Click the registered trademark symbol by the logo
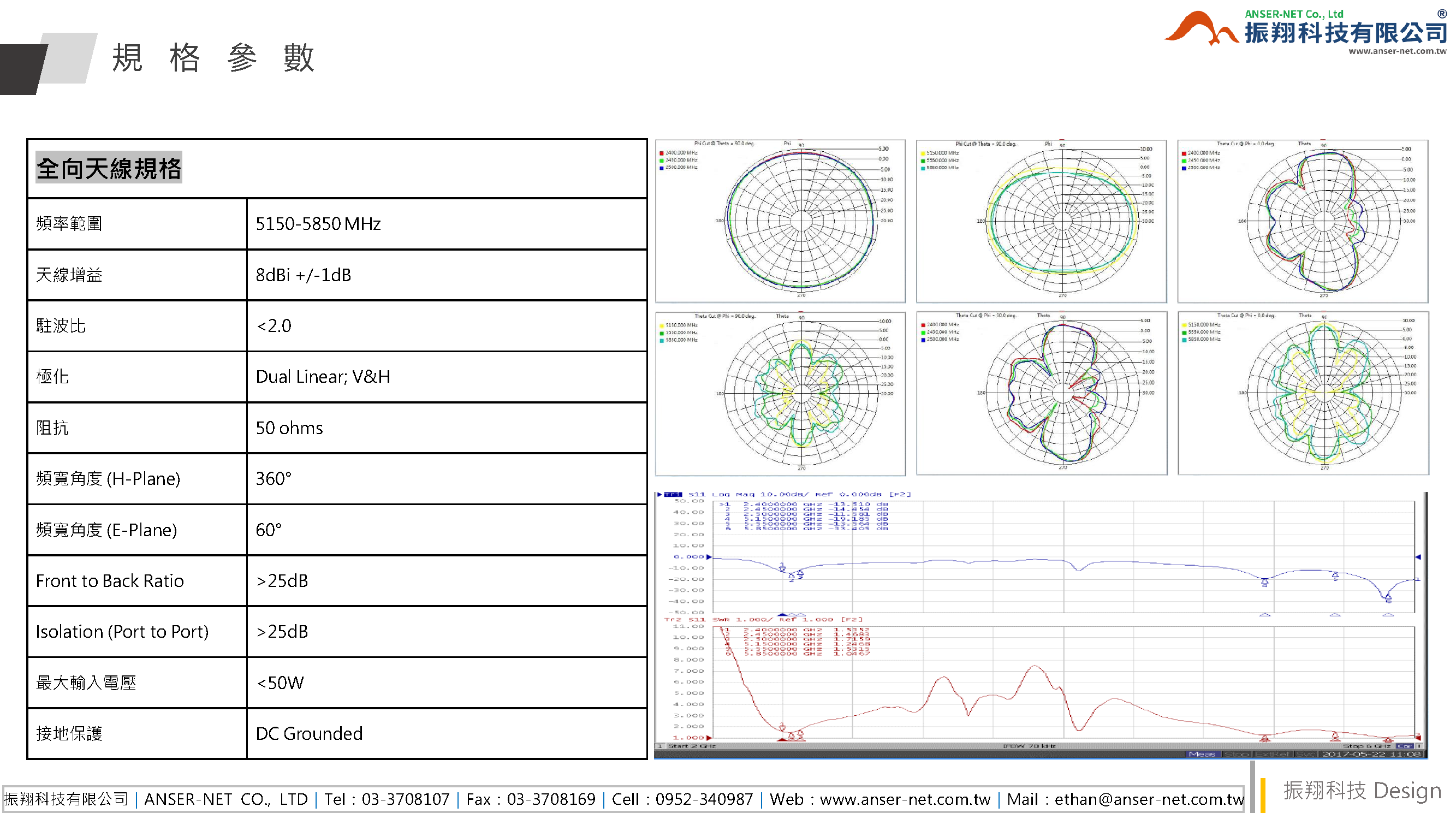 click(x=1442, y=13)
